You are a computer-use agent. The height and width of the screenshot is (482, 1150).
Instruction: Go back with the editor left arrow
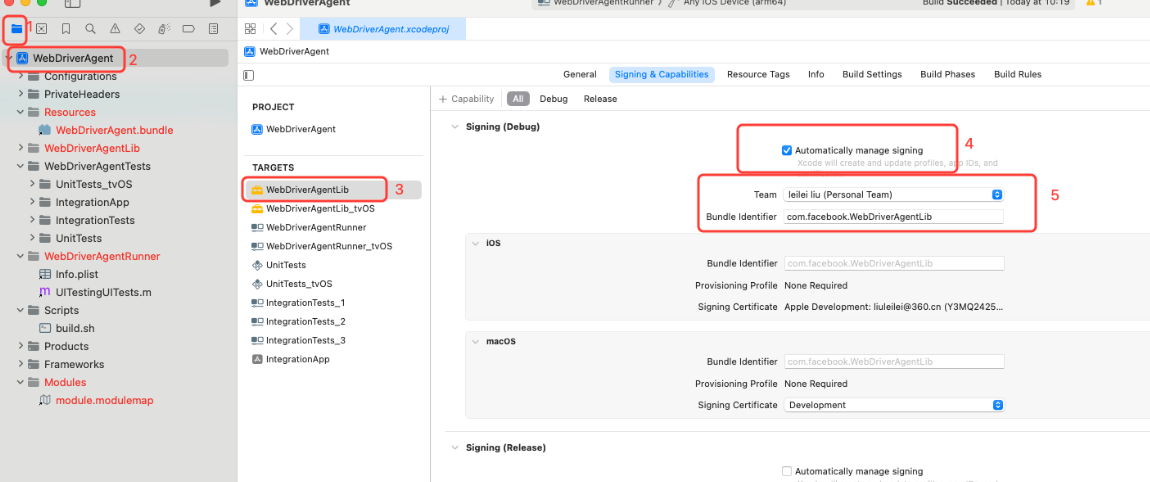click(274, 29)
